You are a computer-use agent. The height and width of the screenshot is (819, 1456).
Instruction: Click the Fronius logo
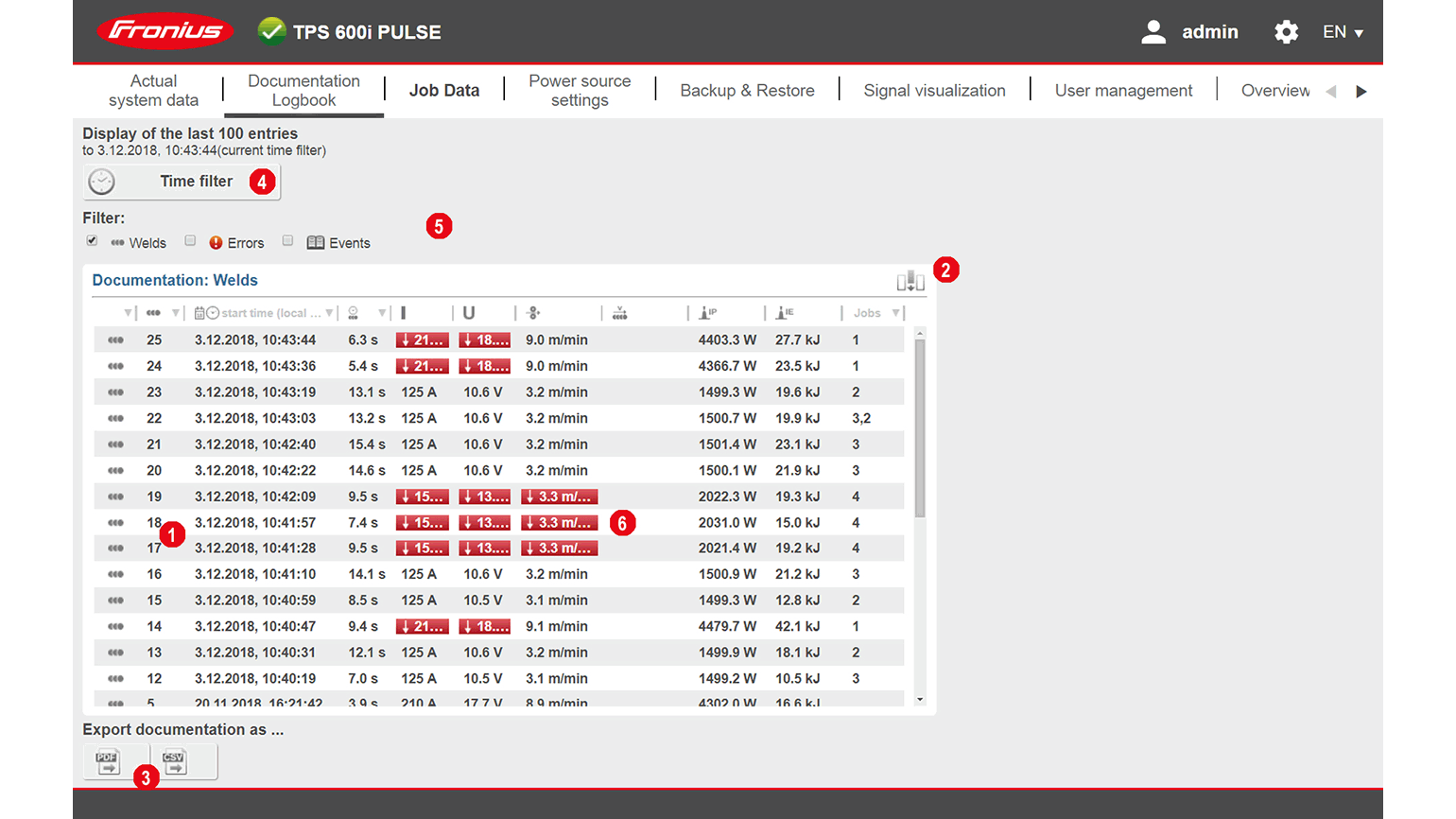[165, 31]
